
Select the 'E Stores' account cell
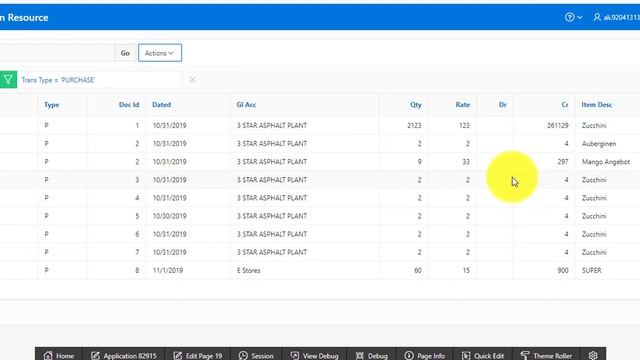coord(248,270)
